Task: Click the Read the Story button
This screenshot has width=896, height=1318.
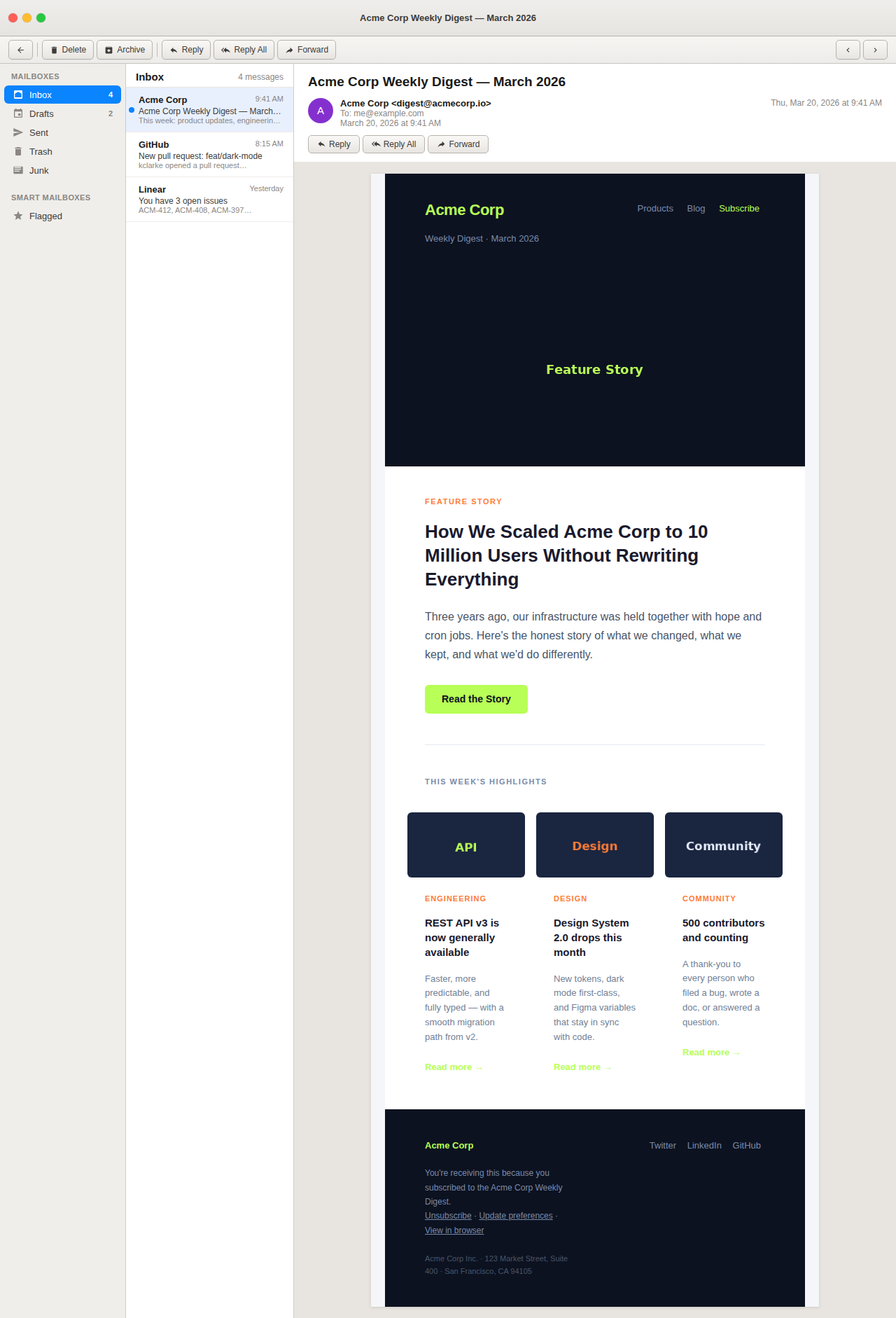Action: tap(476, 699)
